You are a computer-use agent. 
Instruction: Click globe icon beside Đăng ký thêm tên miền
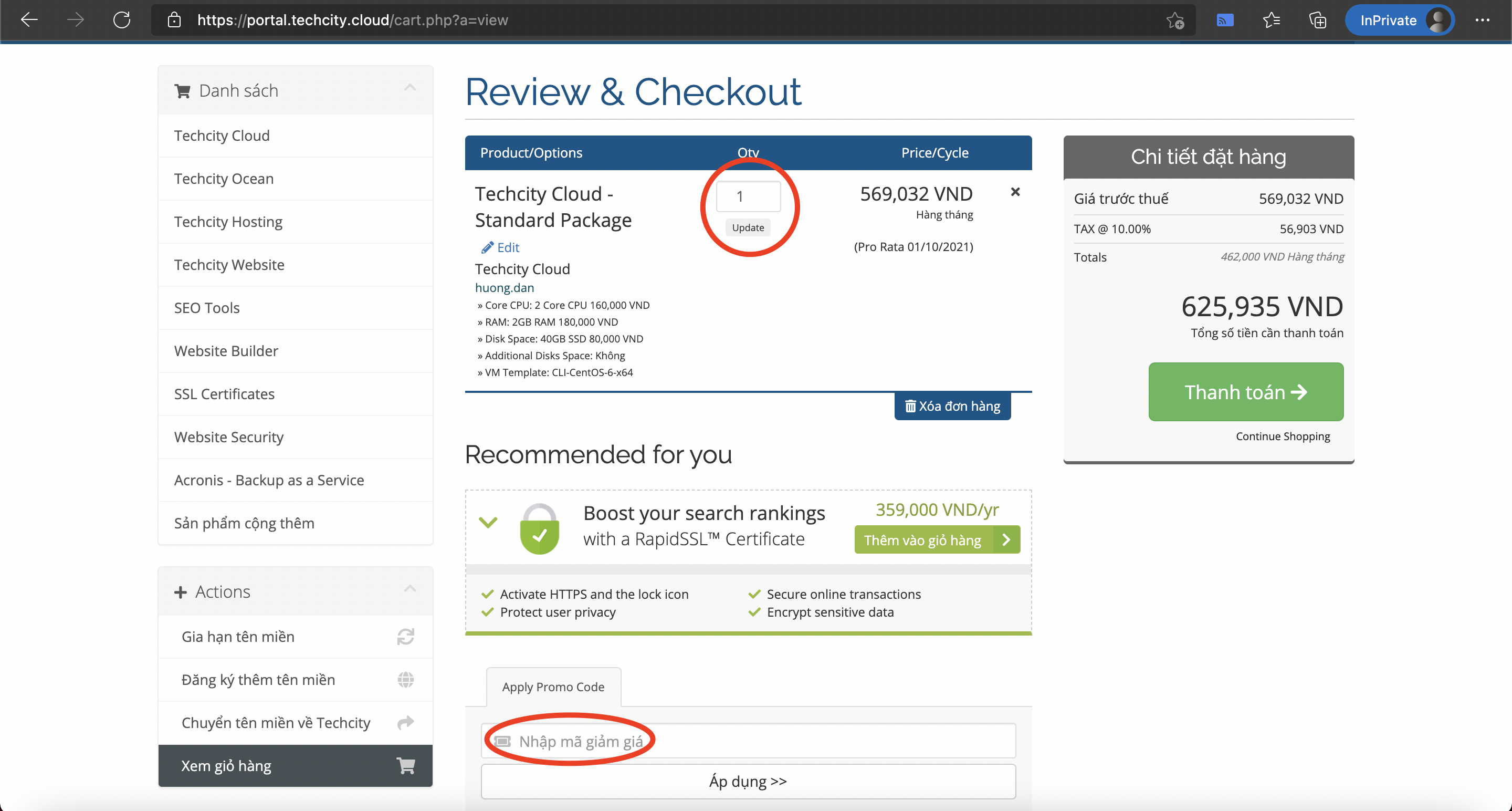click(406, 680)
